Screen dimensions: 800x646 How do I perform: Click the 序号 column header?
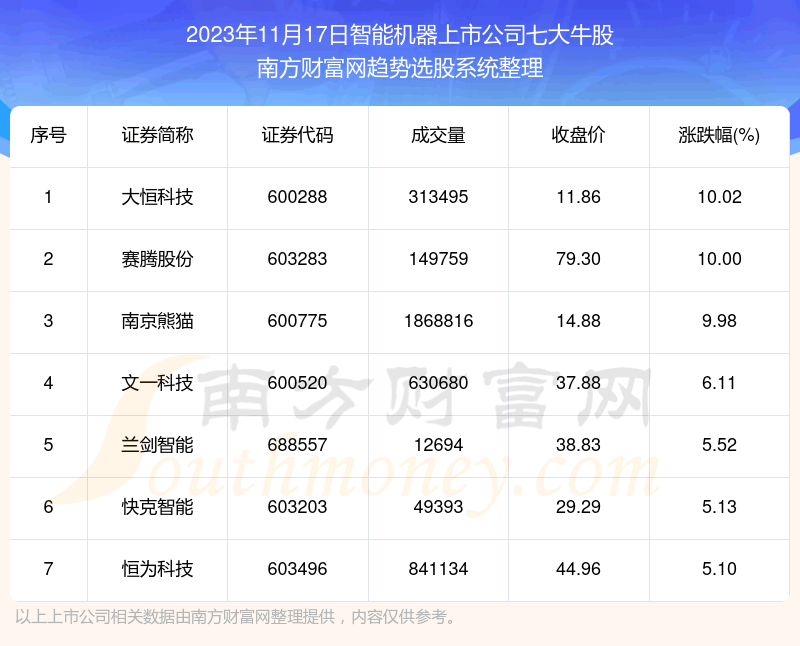point(48,136)
